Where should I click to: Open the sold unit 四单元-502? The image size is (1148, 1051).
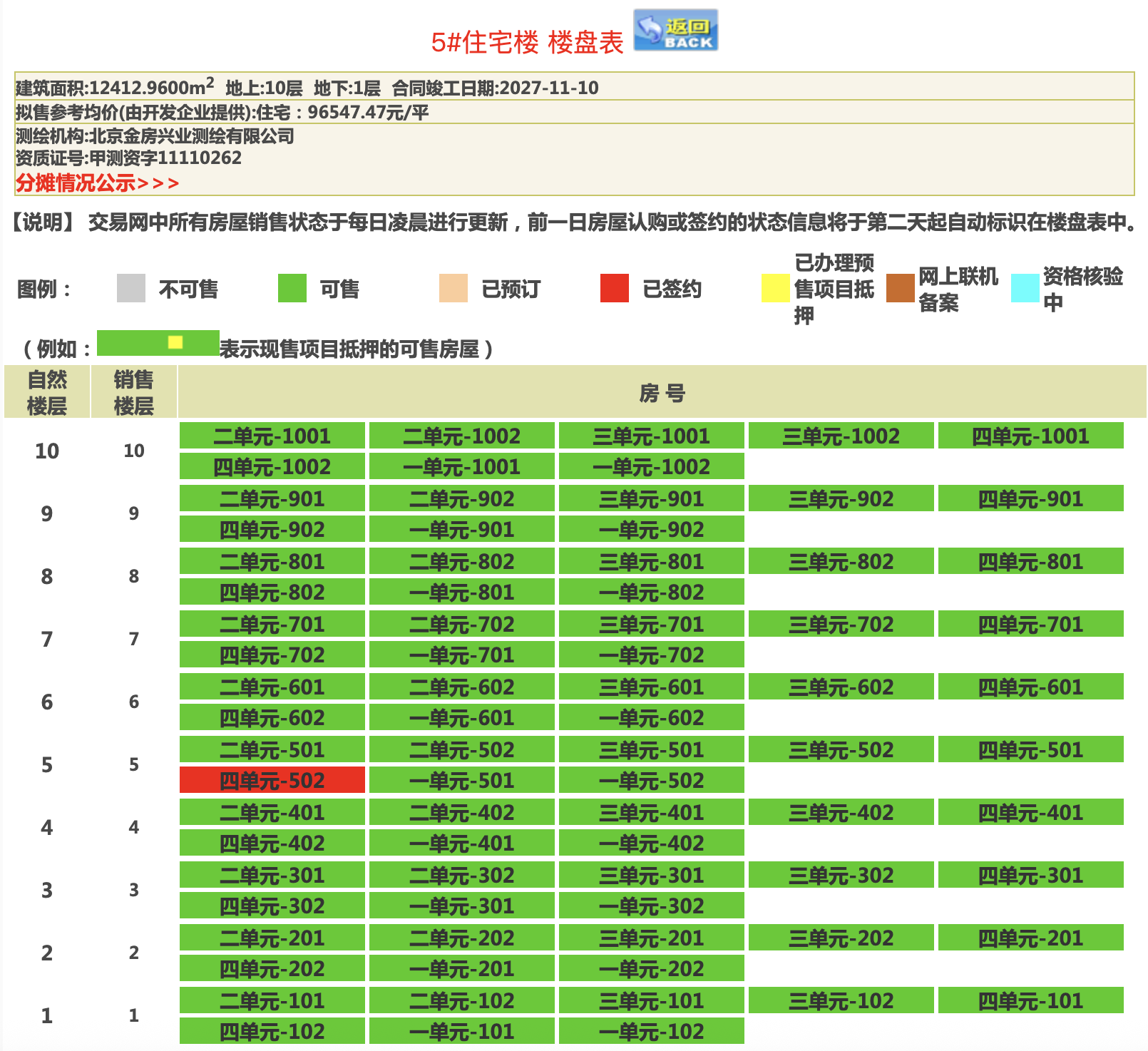(x=272, y=781)
